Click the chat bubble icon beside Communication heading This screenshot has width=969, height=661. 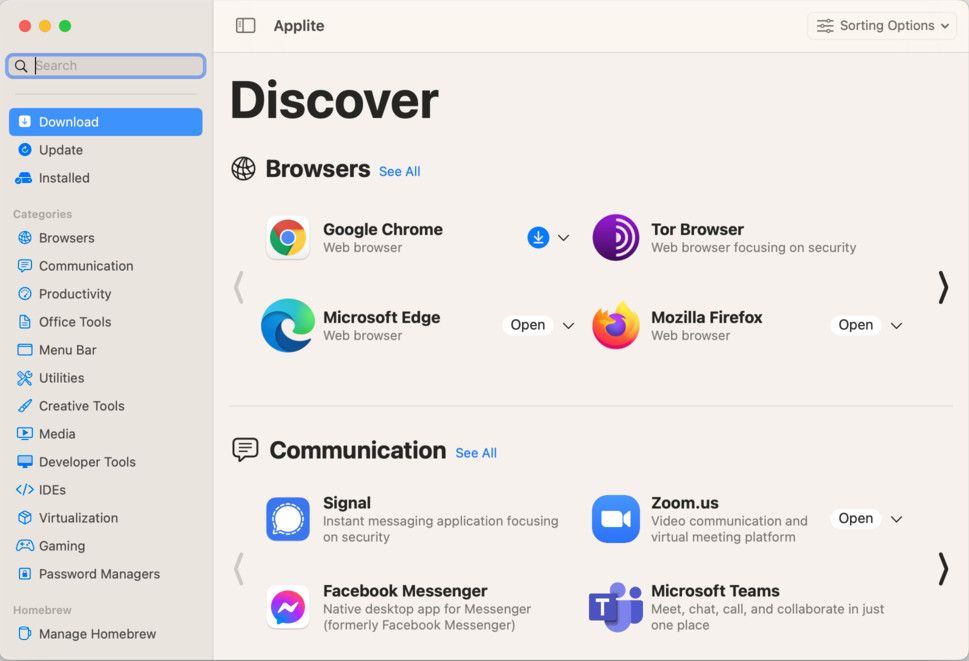245,450
